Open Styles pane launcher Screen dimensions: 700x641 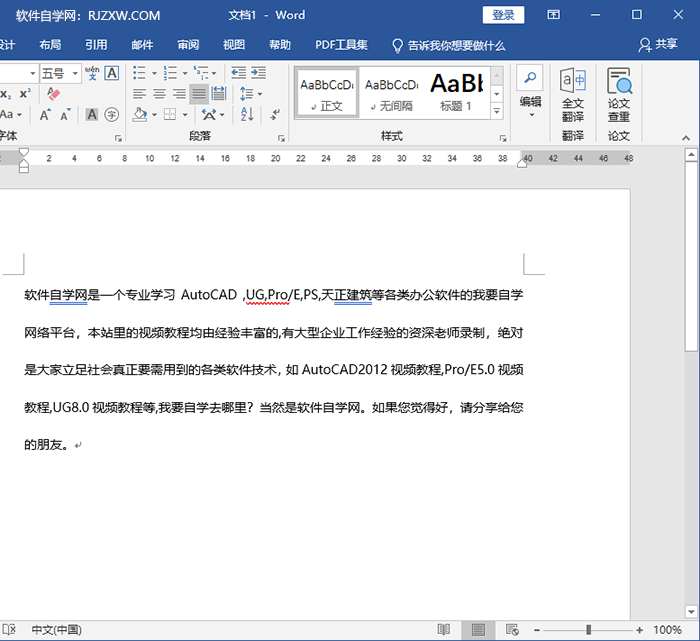click(x=503, y=138)
